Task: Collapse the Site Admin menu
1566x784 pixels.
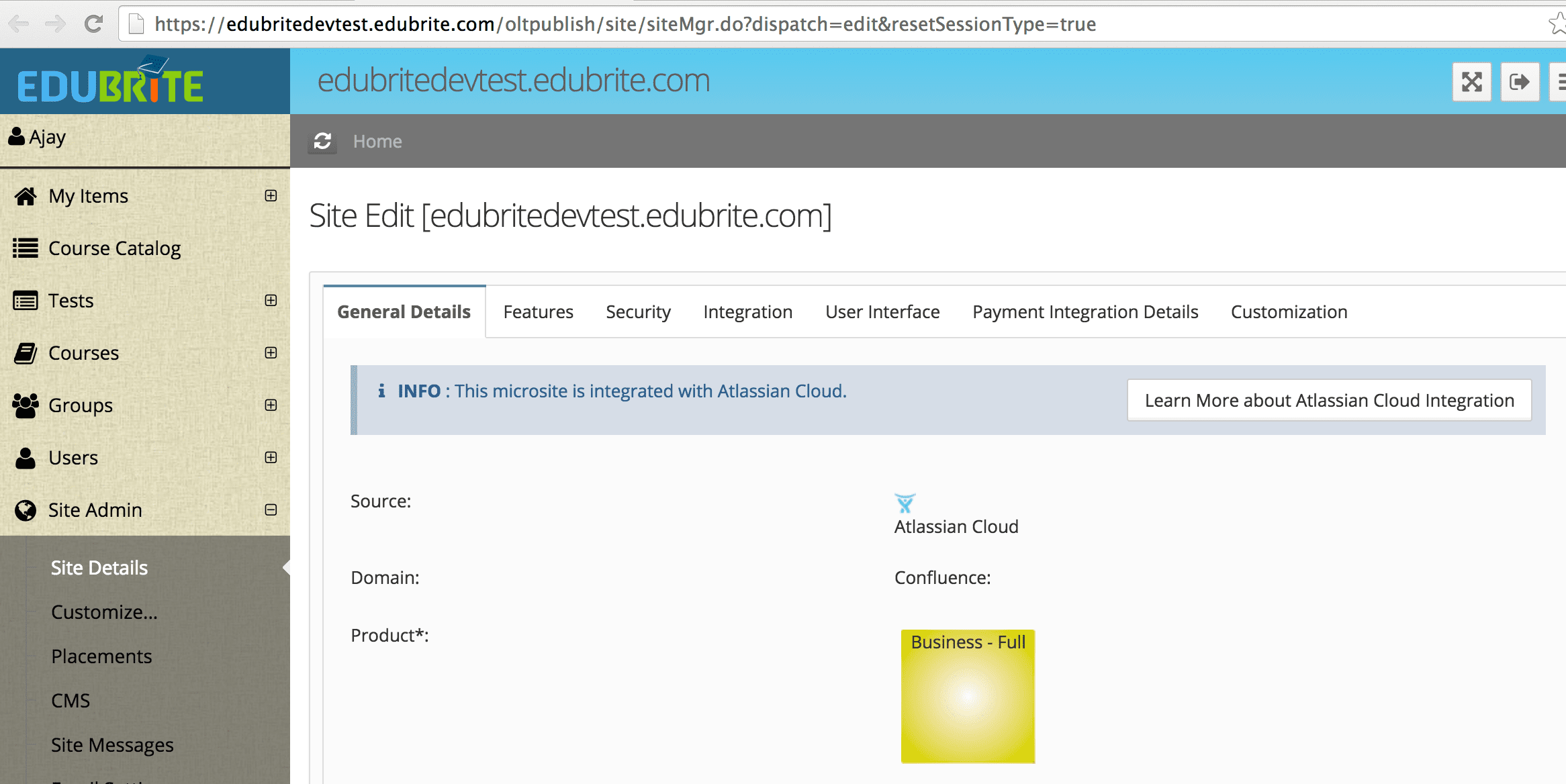Action: coord(271,509)
